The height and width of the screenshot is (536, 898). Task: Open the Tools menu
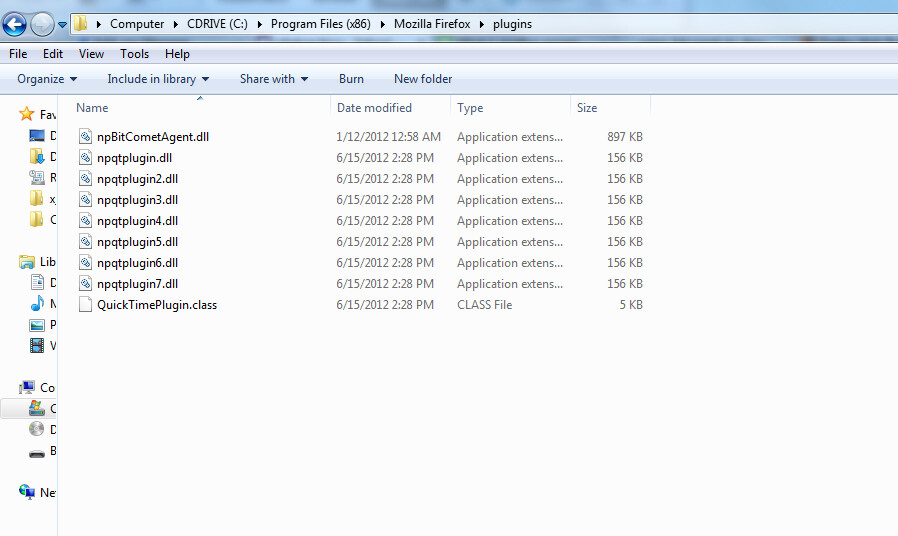click(x=134, y=54)
